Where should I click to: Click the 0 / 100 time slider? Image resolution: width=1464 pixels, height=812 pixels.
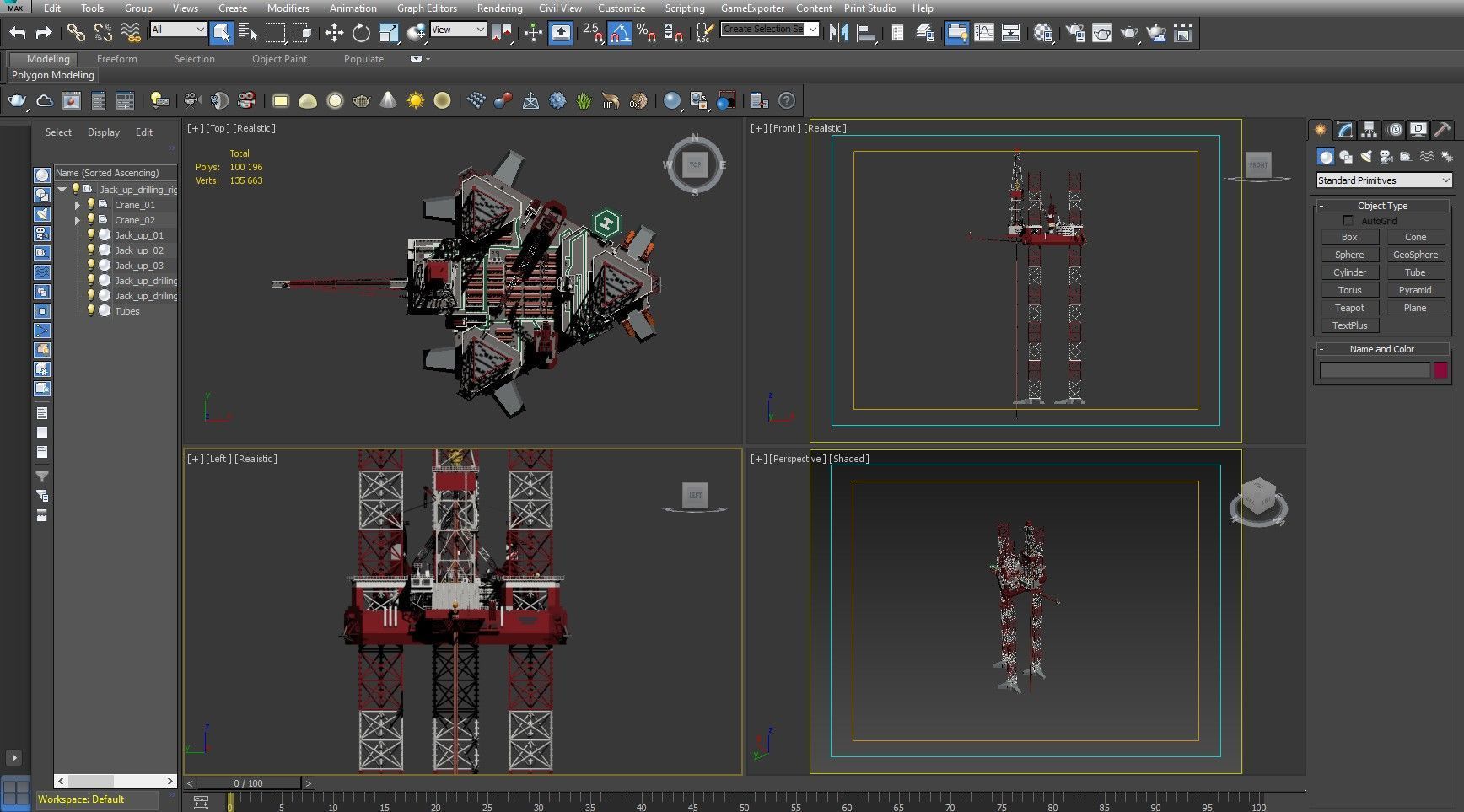[249, 783]
